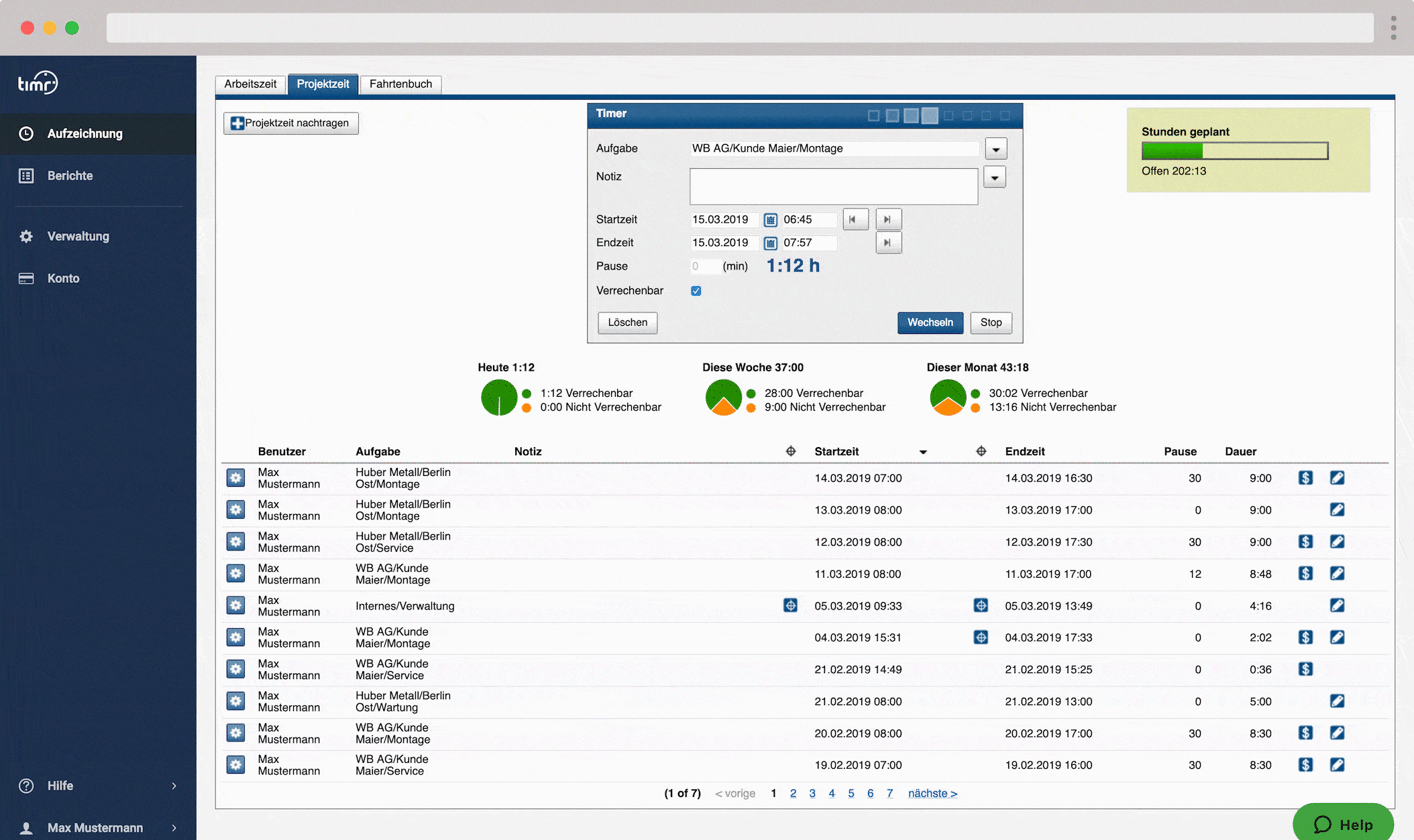This screenshot has width=1414, height=840.
Task: Click Endzeit jump-to-now button
Action: point(888,243)
